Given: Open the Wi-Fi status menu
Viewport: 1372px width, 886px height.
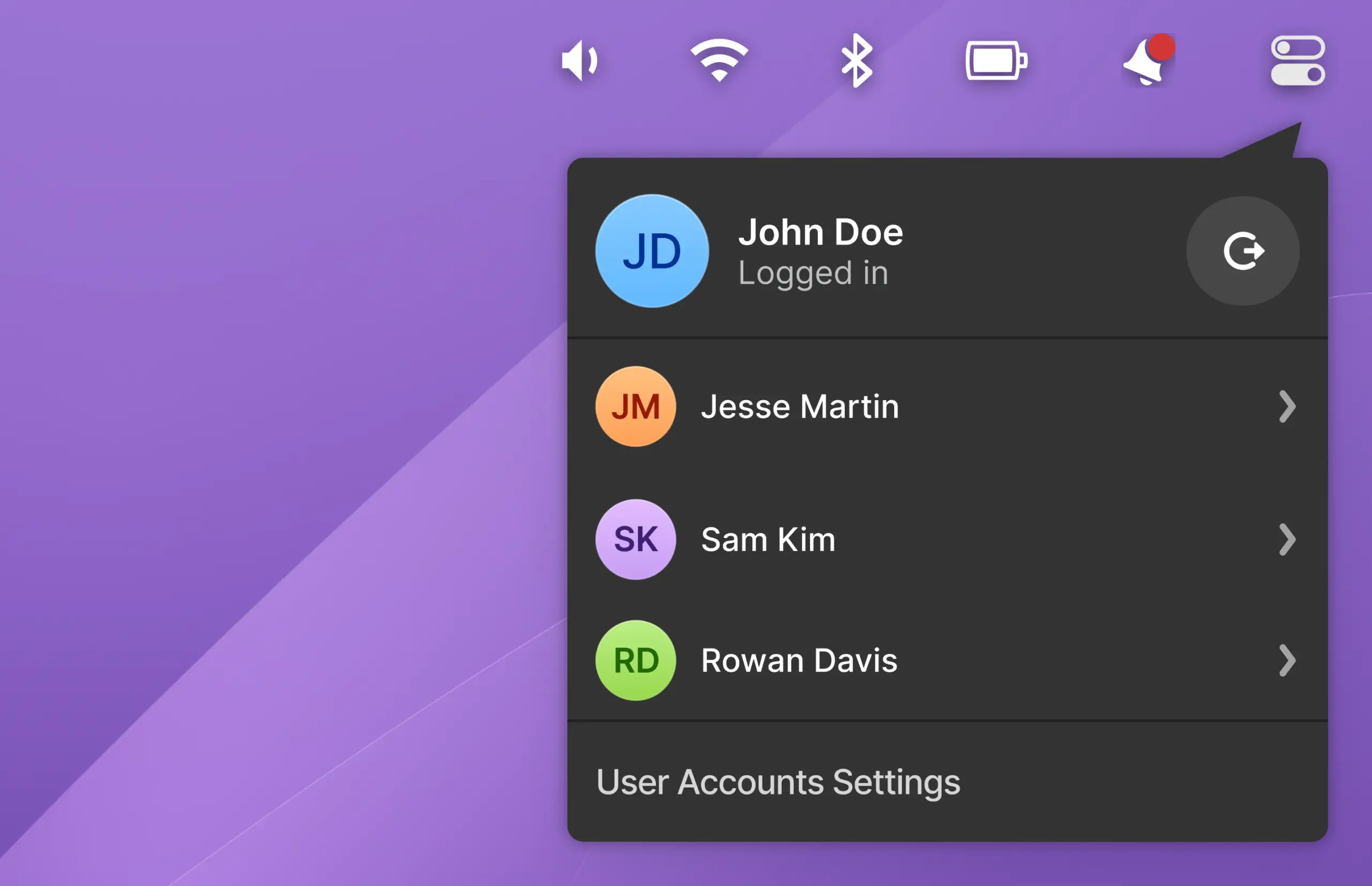Looking at the screenshot, I should [x=719, y=60].
